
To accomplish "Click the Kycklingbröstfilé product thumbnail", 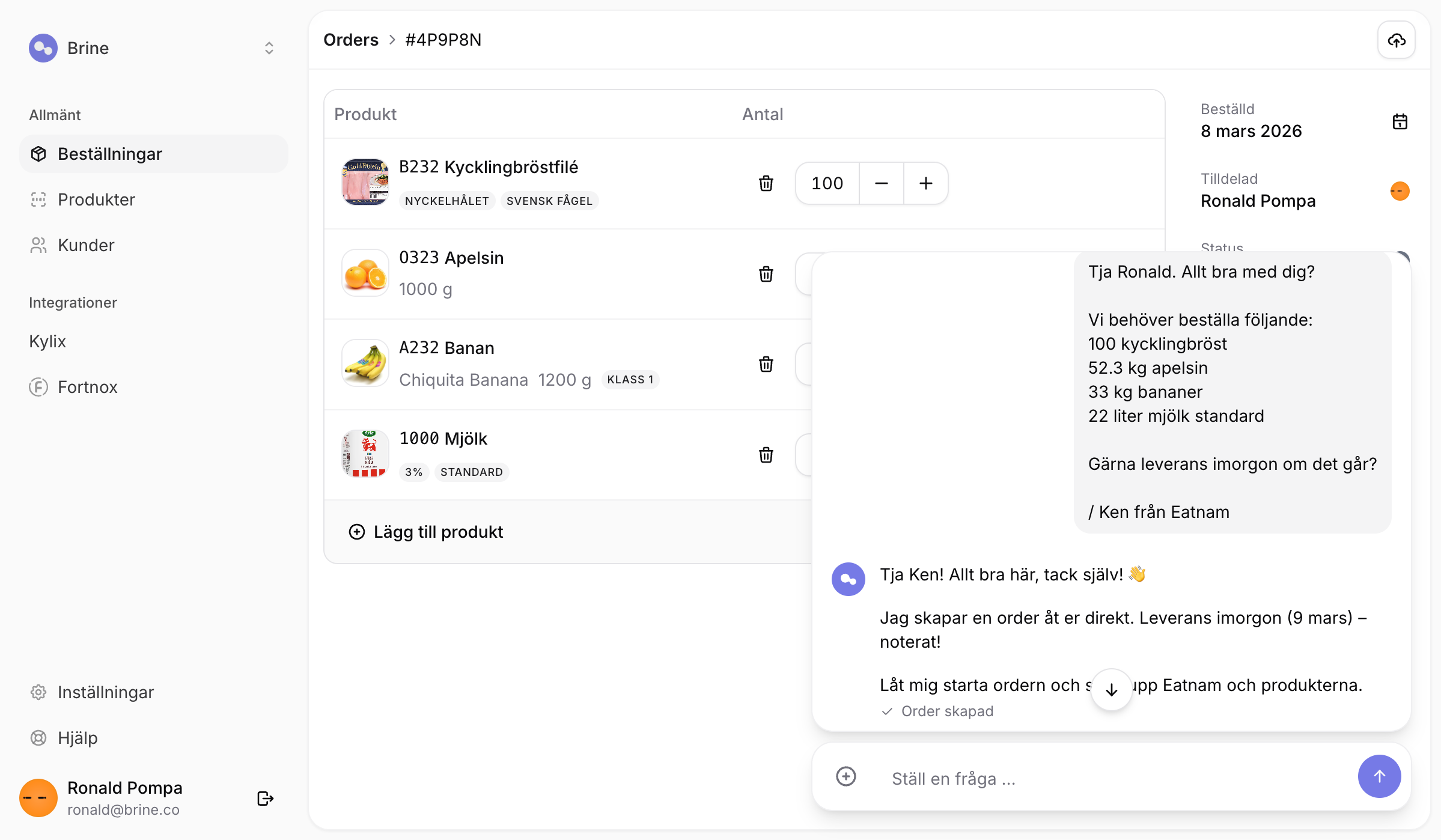I will (365, 183).
